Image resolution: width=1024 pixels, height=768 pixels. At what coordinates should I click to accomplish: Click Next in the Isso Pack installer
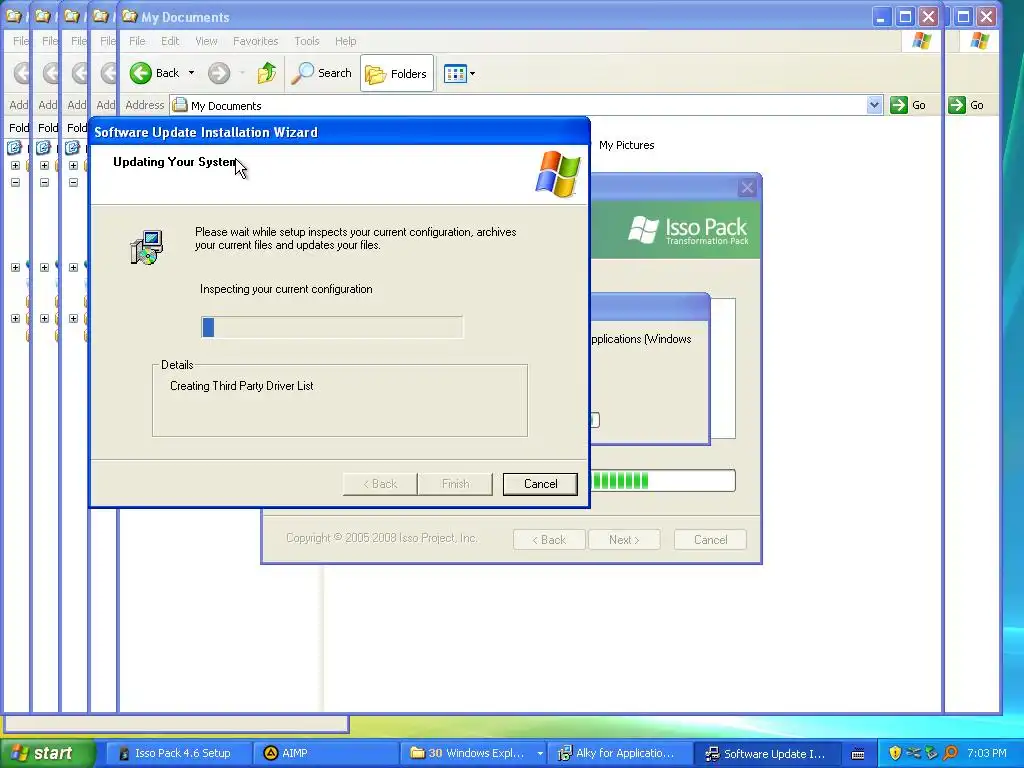point(624,540)
